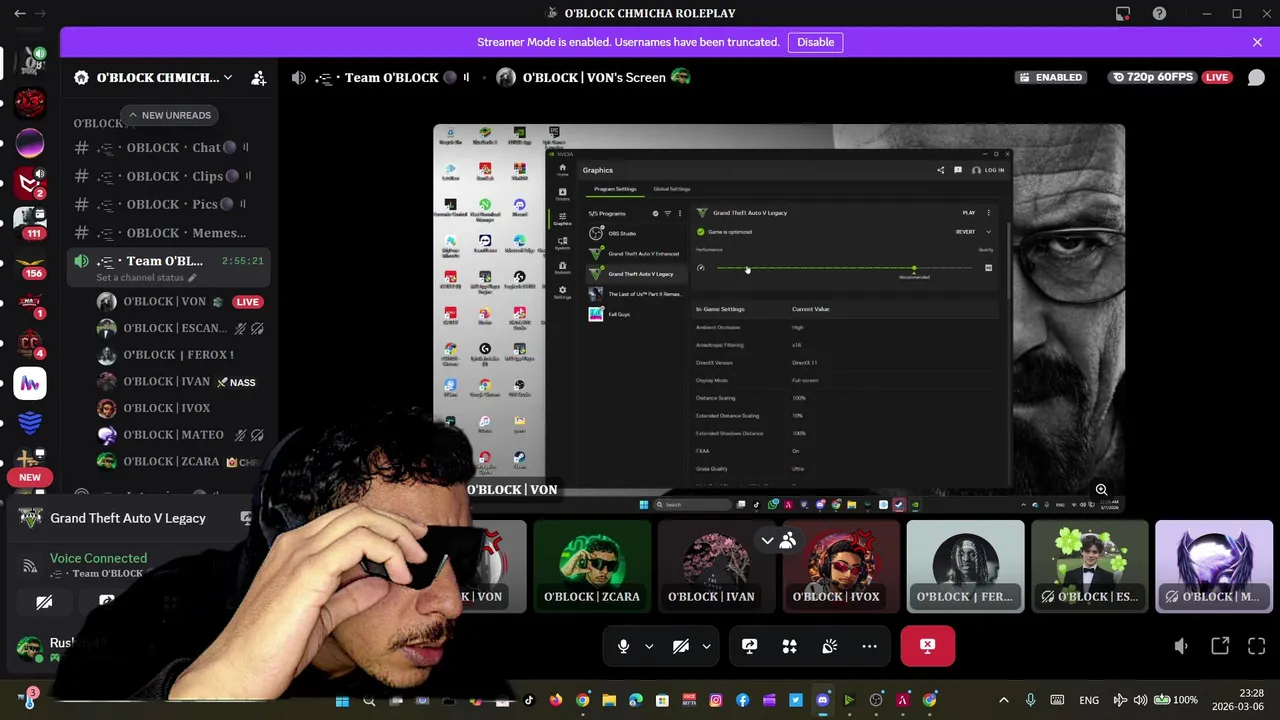
Task: Open the soundboard icon
Action: click(829, 646)
